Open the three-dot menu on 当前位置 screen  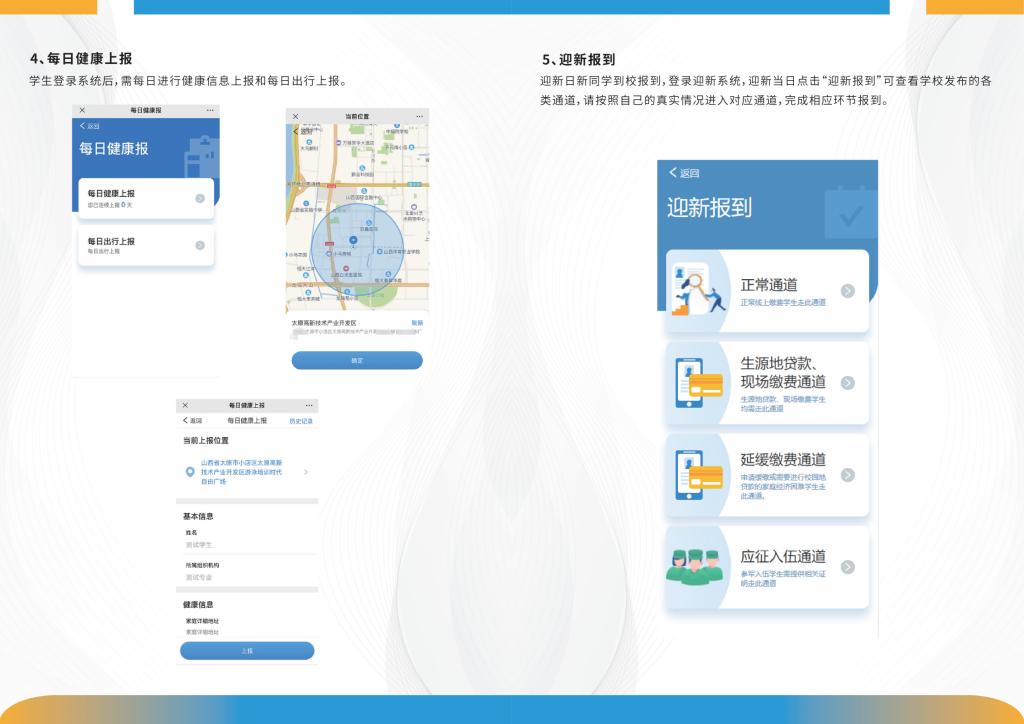tap(419, 117)
